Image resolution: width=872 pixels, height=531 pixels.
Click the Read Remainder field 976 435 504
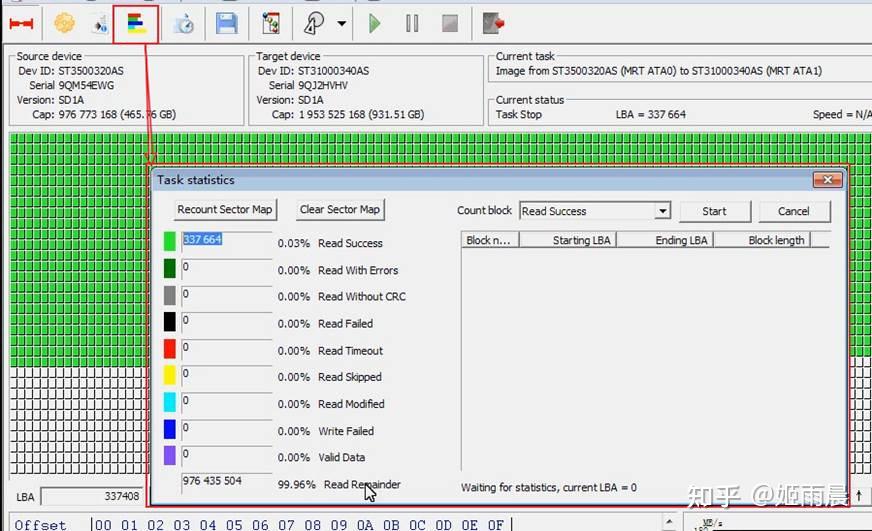[x=227, y=483]
